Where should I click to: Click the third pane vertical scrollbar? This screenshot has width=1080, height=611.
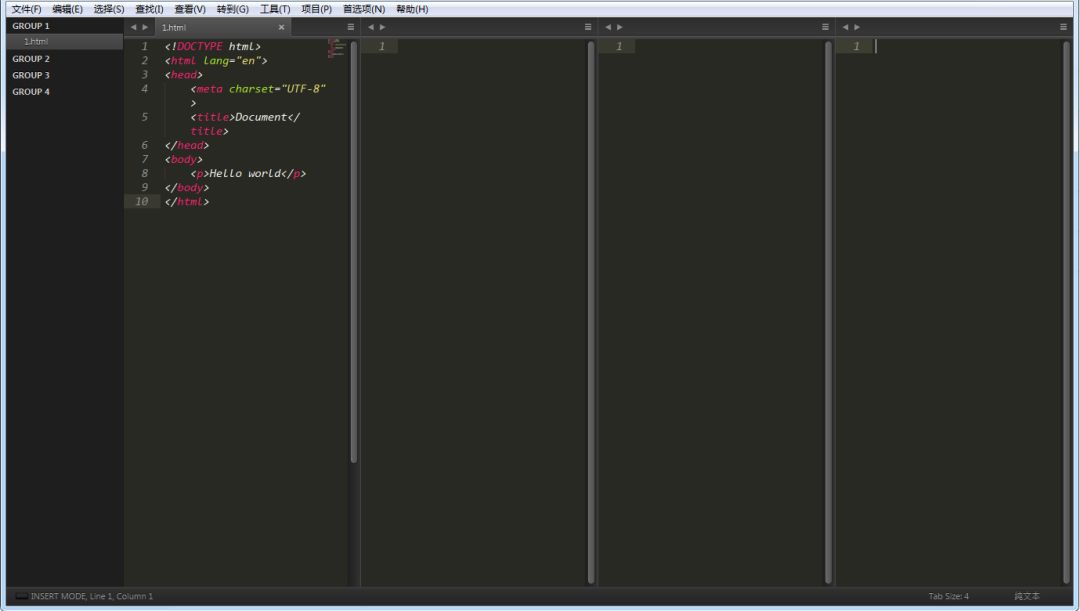pos(828,312)
